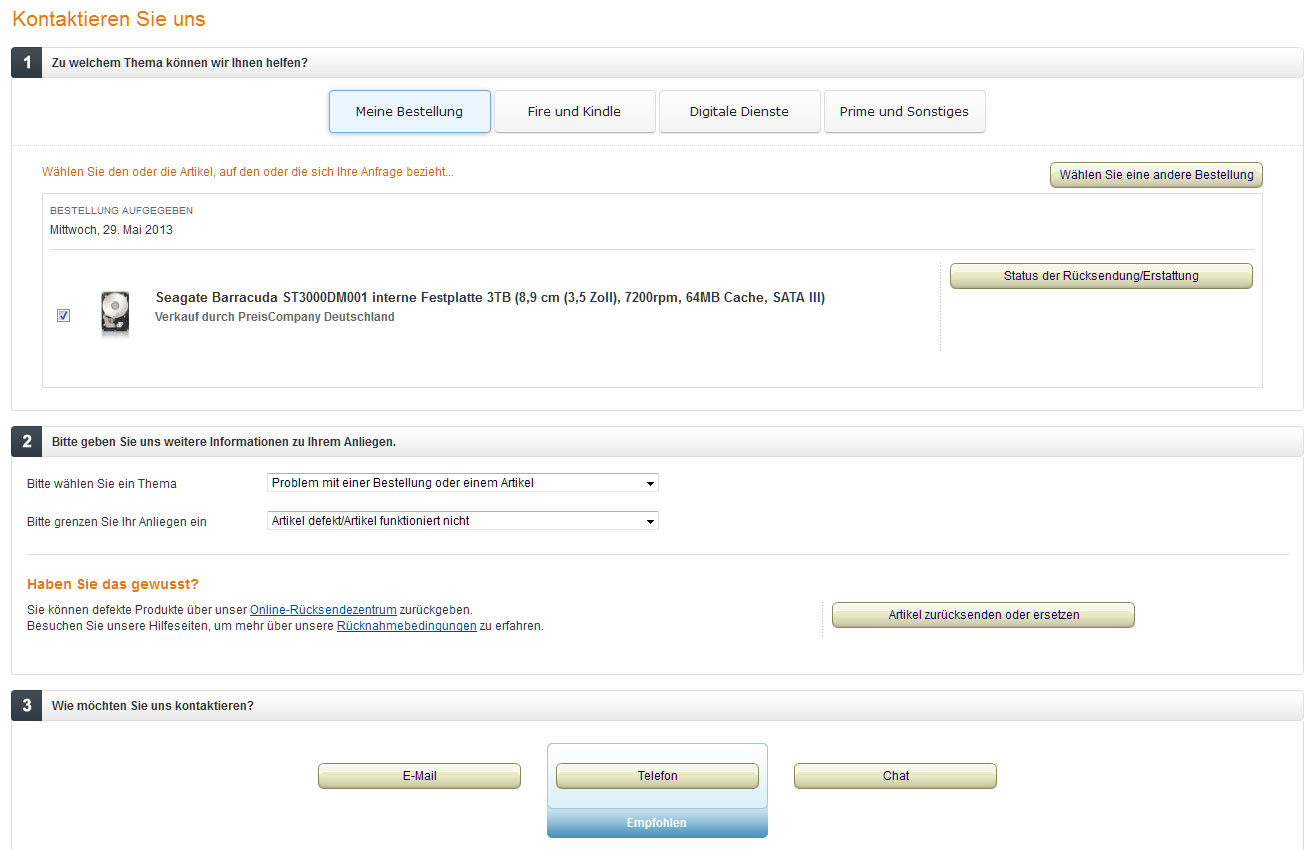Click the Seagate Barracuda ST3000DM001 product title
Viewport: 1309px width, 850px height.
tap(490, 298)
